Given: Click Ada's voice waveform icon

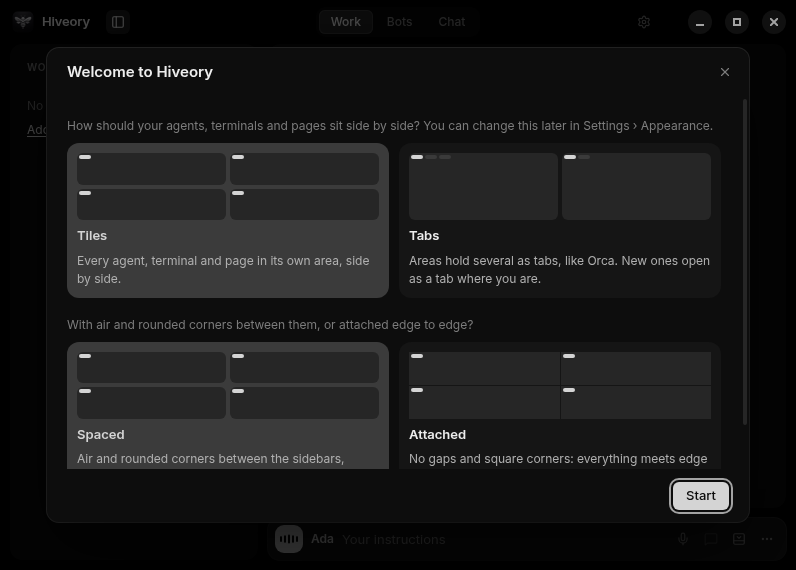Looking at the screenshot, I should pyautogui.click(x=289, y=539).
